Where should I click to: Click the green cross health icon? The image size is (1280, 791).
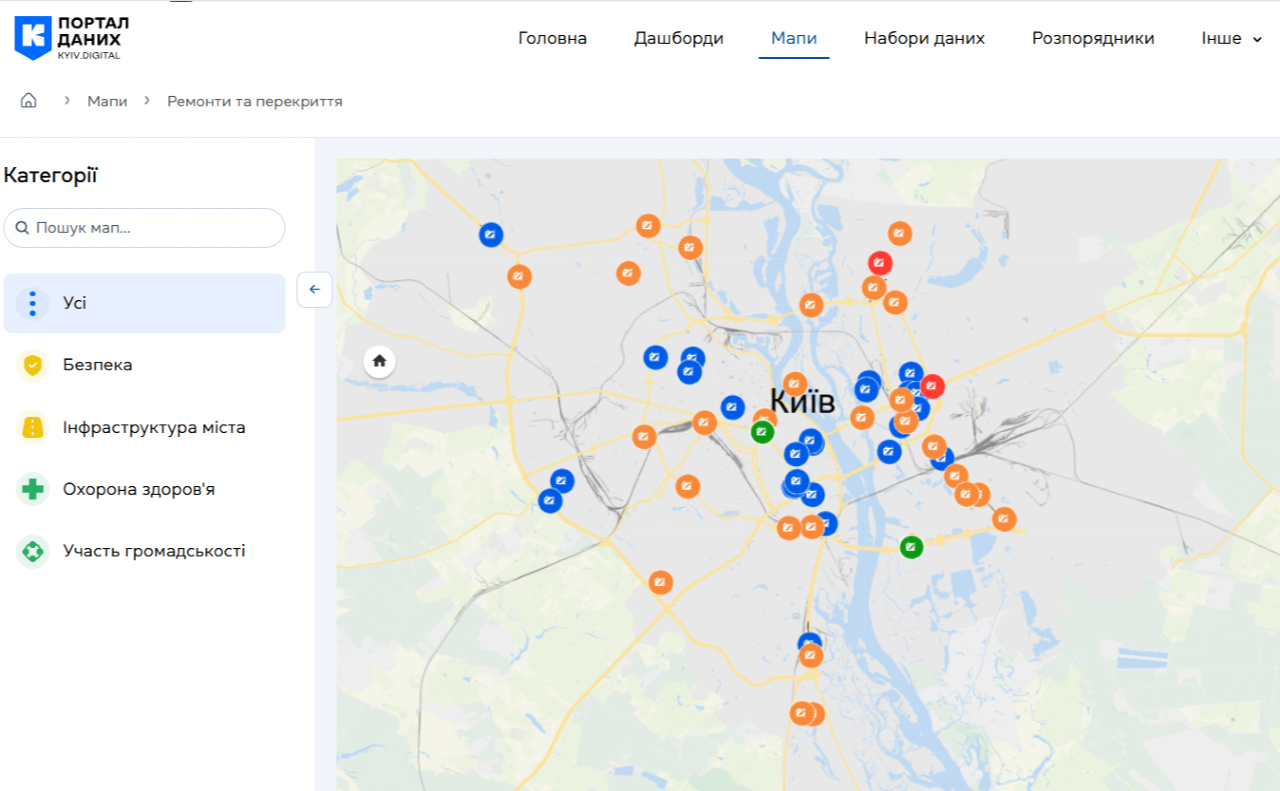click(x=33, y=489)
